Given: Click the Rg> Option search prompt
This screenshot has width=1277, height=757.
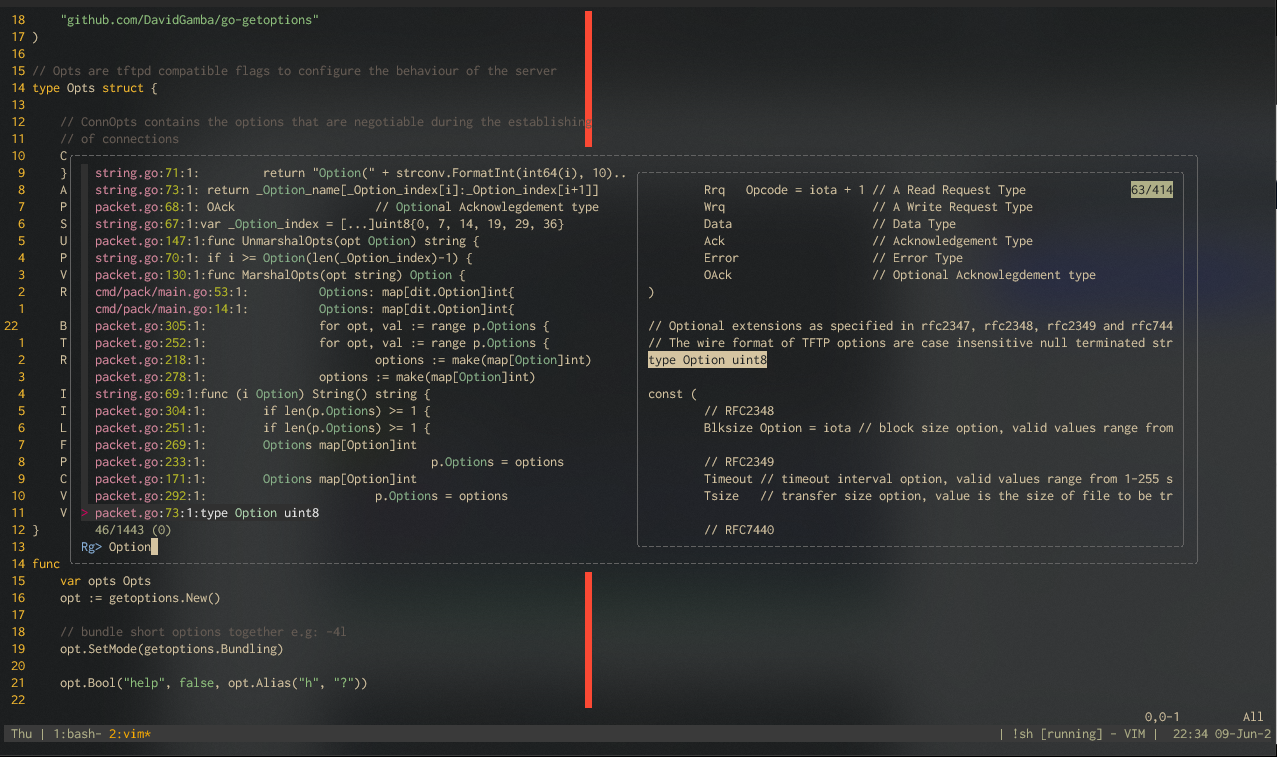Looking at the screenshot, I should [116, 547].
